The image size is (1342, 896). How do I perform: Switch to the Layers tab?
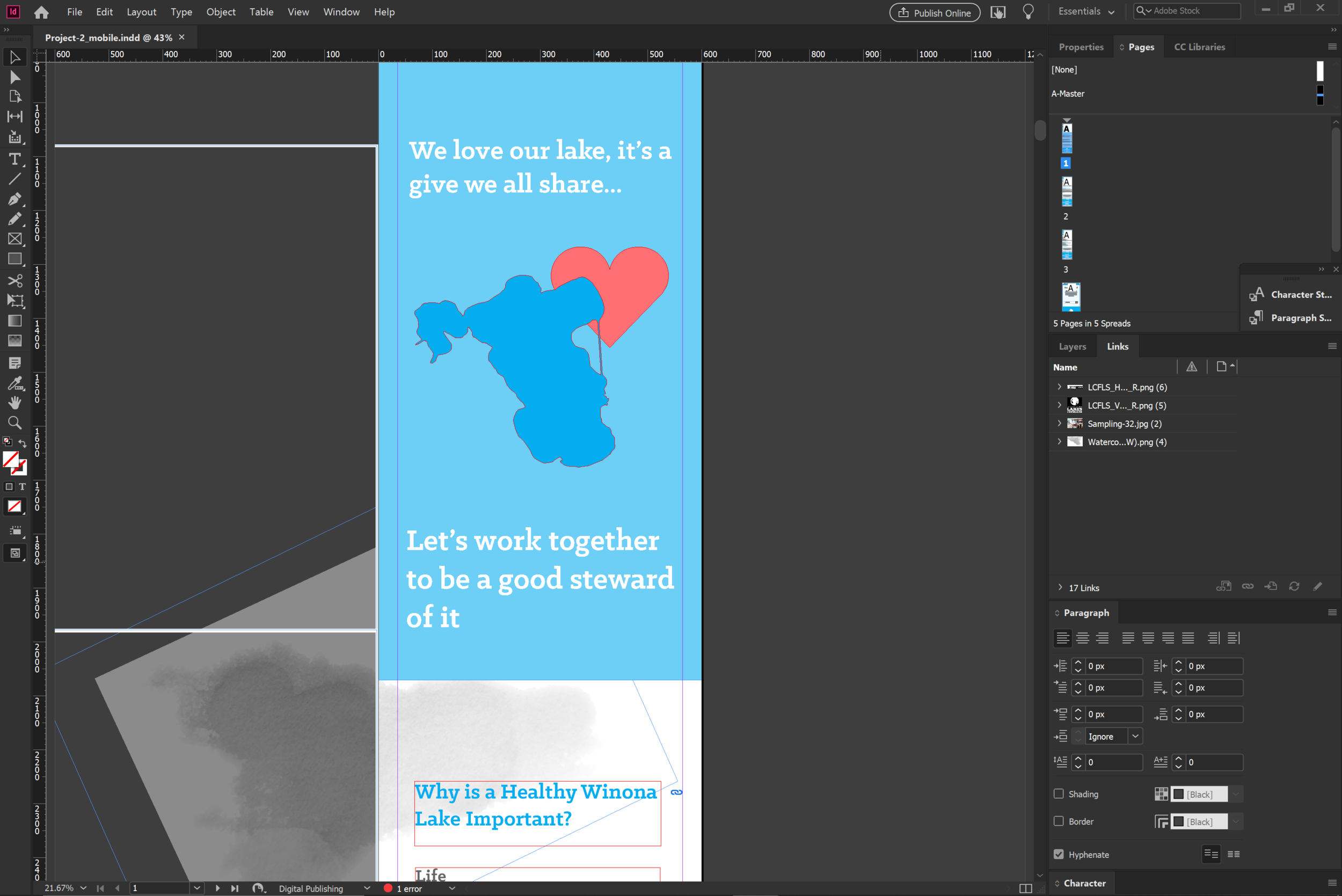pyautogui.click(x=1073, y=346)
